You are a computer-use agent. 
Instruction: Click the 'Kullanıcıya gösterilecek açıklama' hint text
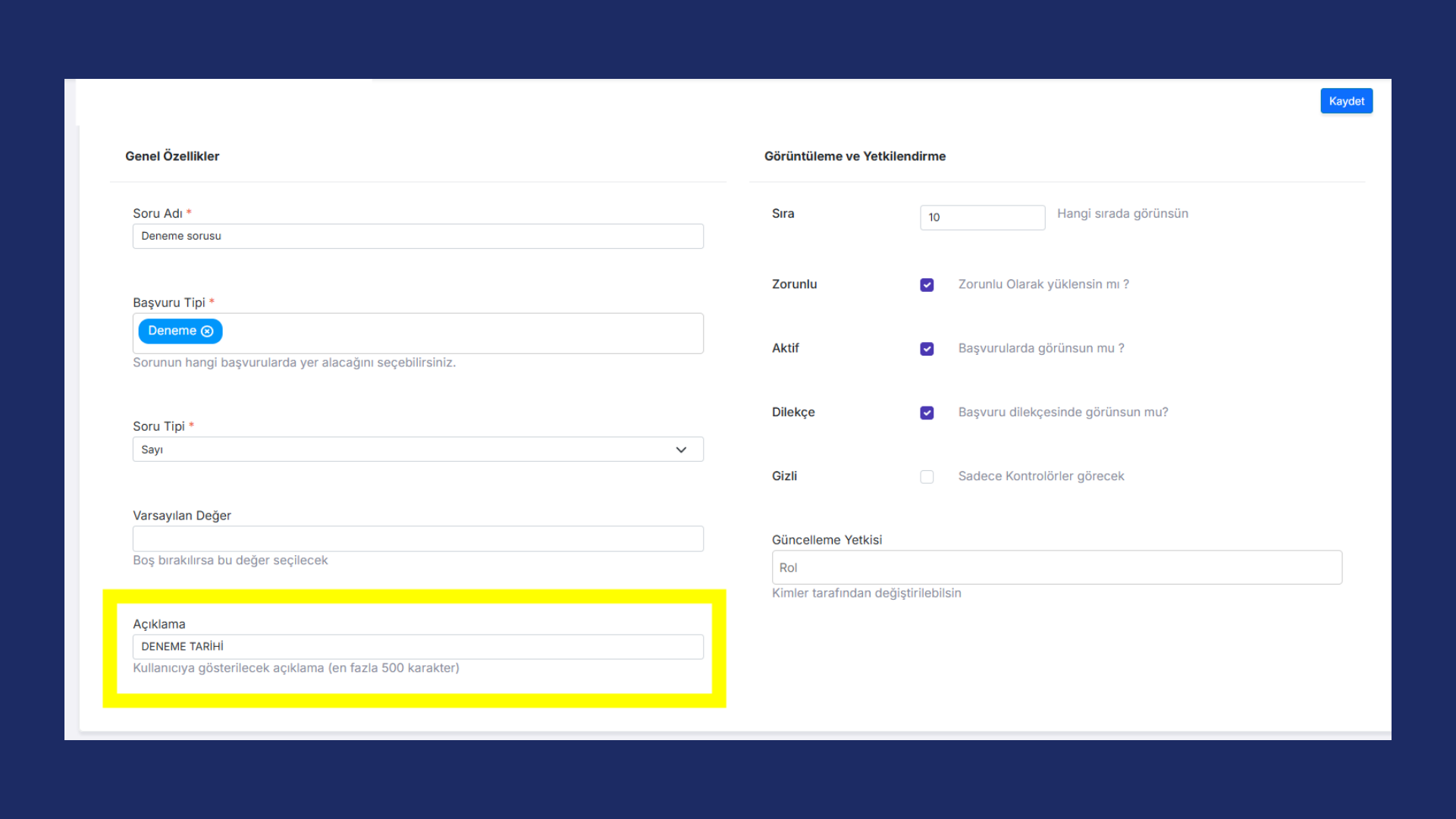click(296, 668)
